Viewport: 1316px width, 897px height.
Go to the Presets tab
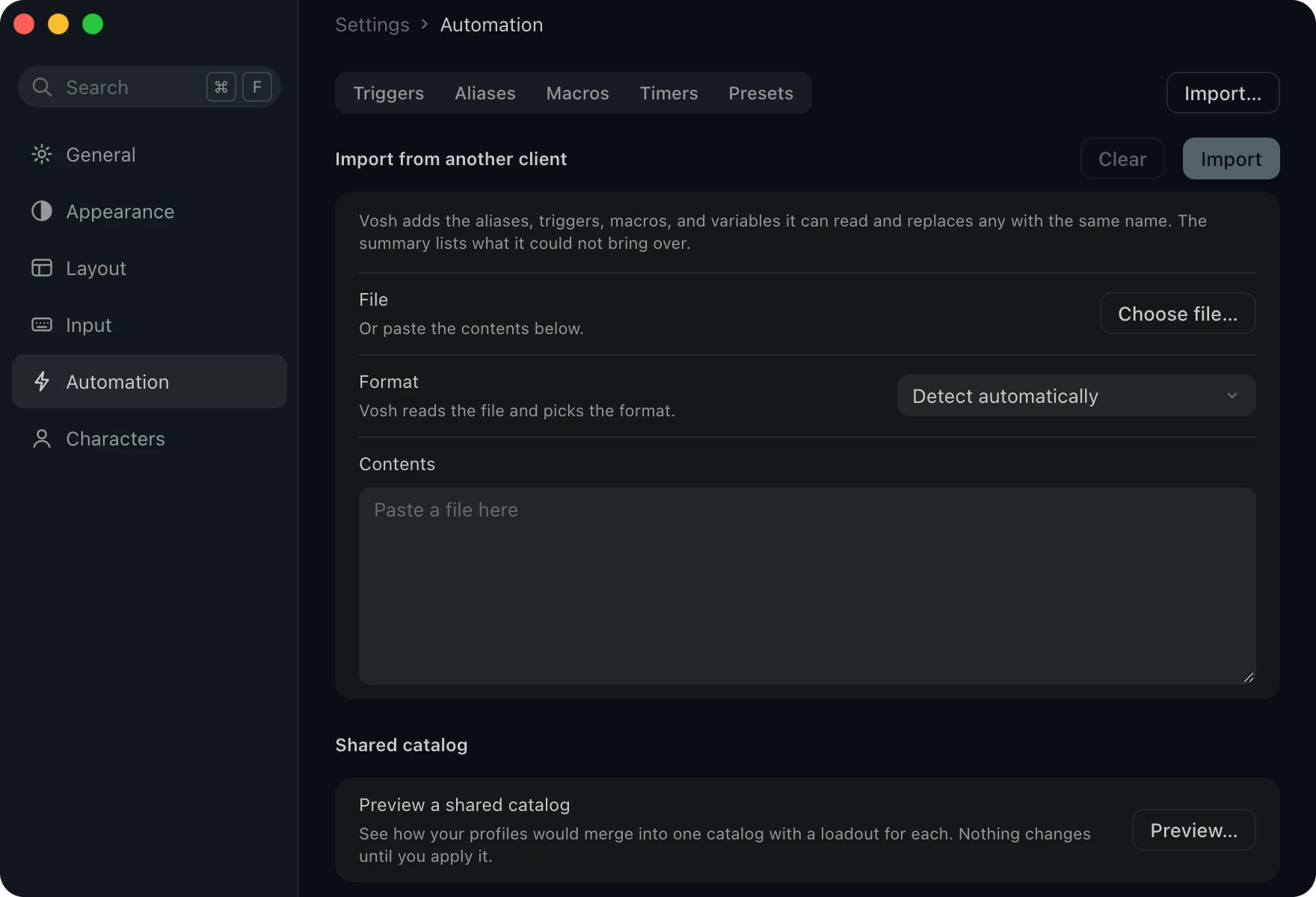pos(760,93)
